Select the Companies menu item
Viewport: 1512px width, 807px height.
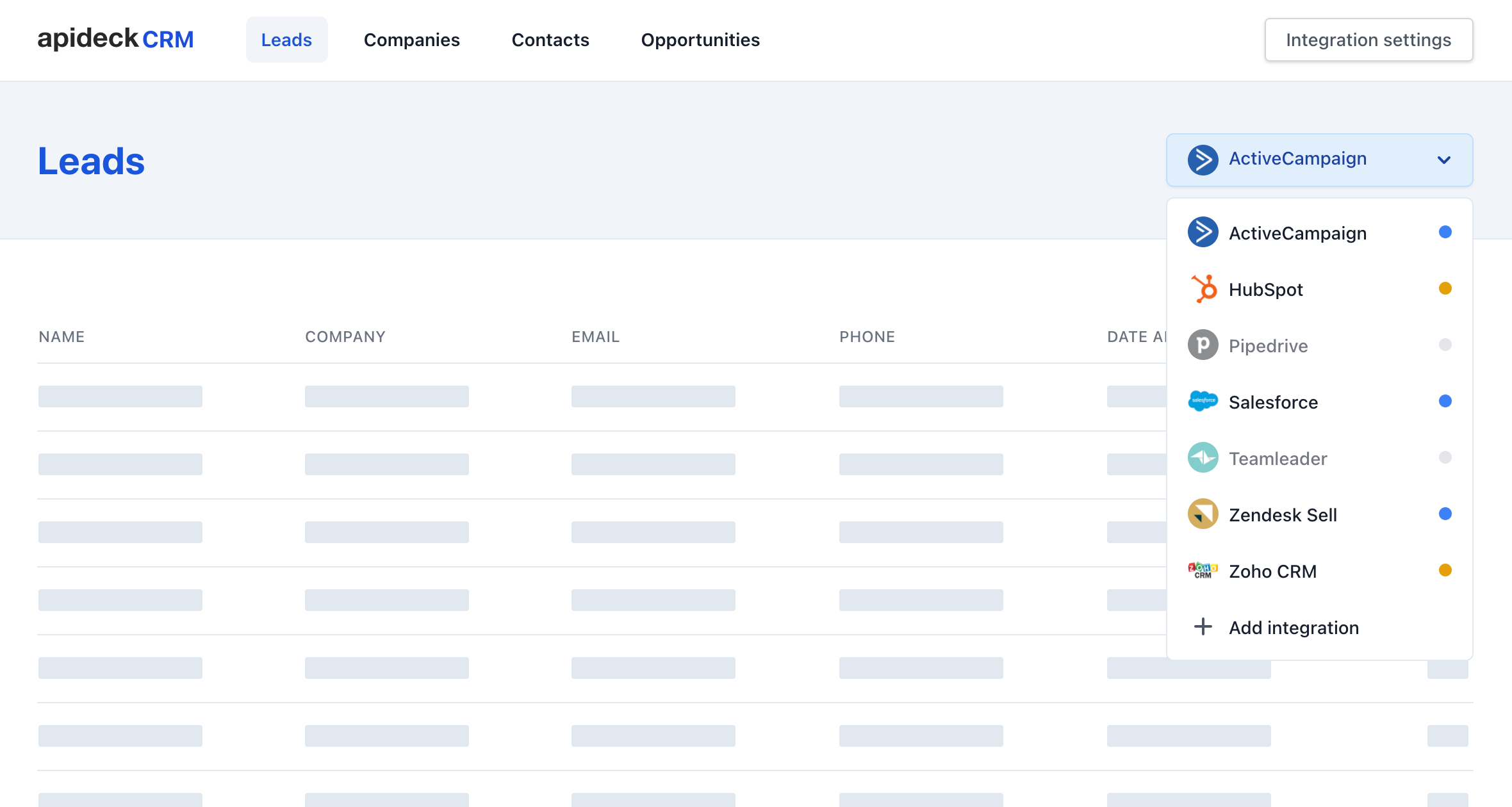412,40
